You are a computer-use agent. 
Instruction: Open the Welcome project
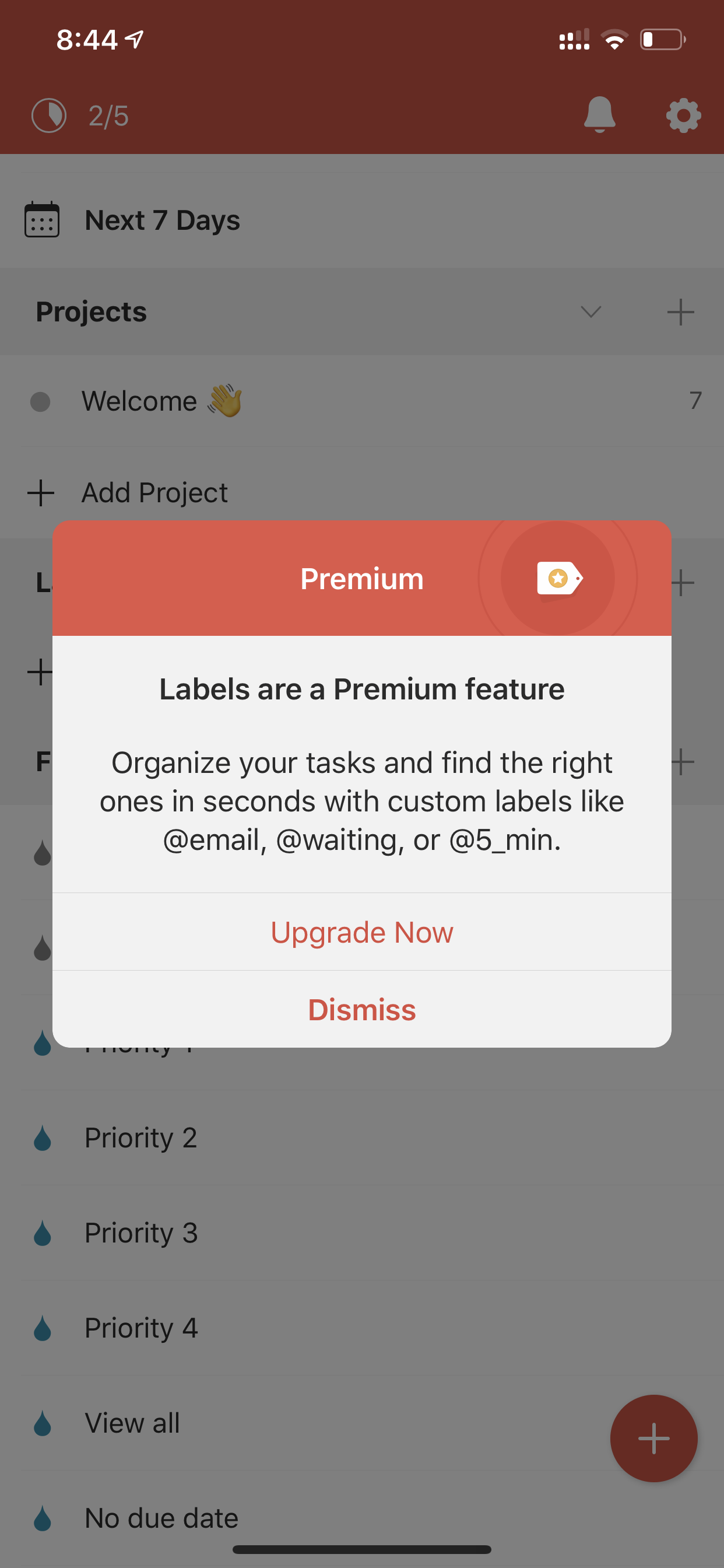click(362, 401)
